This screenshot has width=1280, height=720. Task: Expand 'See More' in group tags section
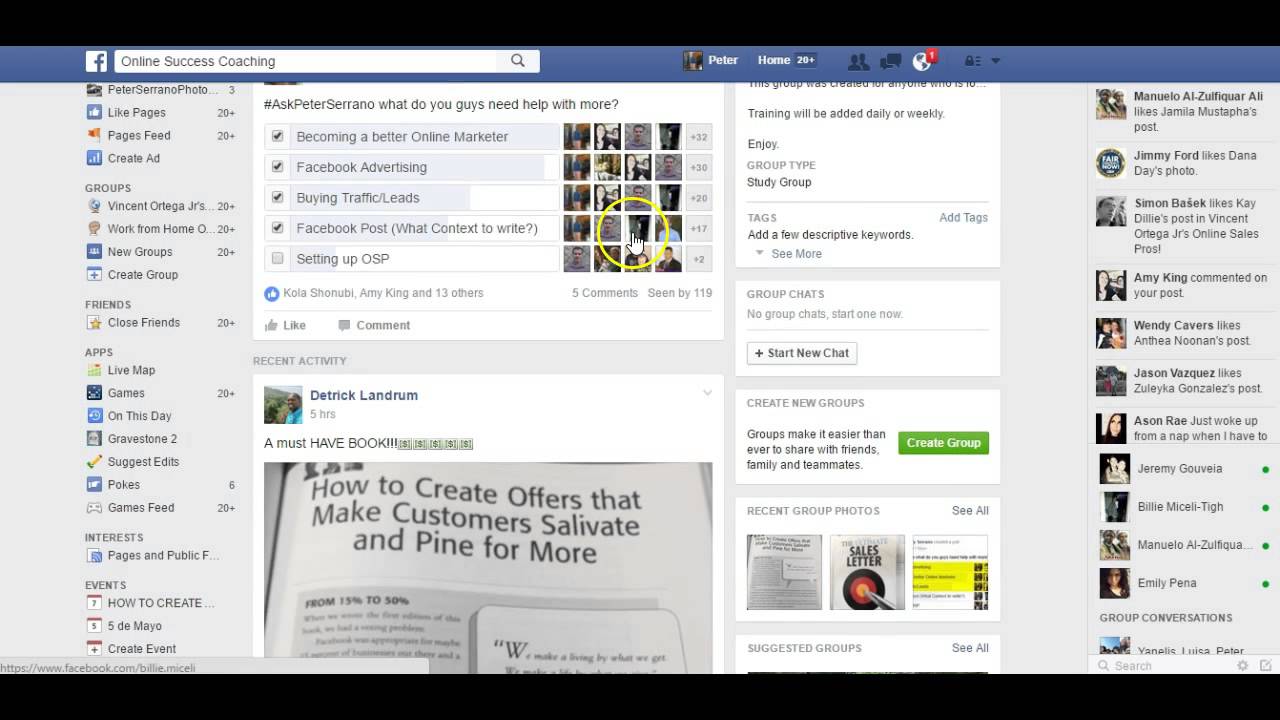796,254
